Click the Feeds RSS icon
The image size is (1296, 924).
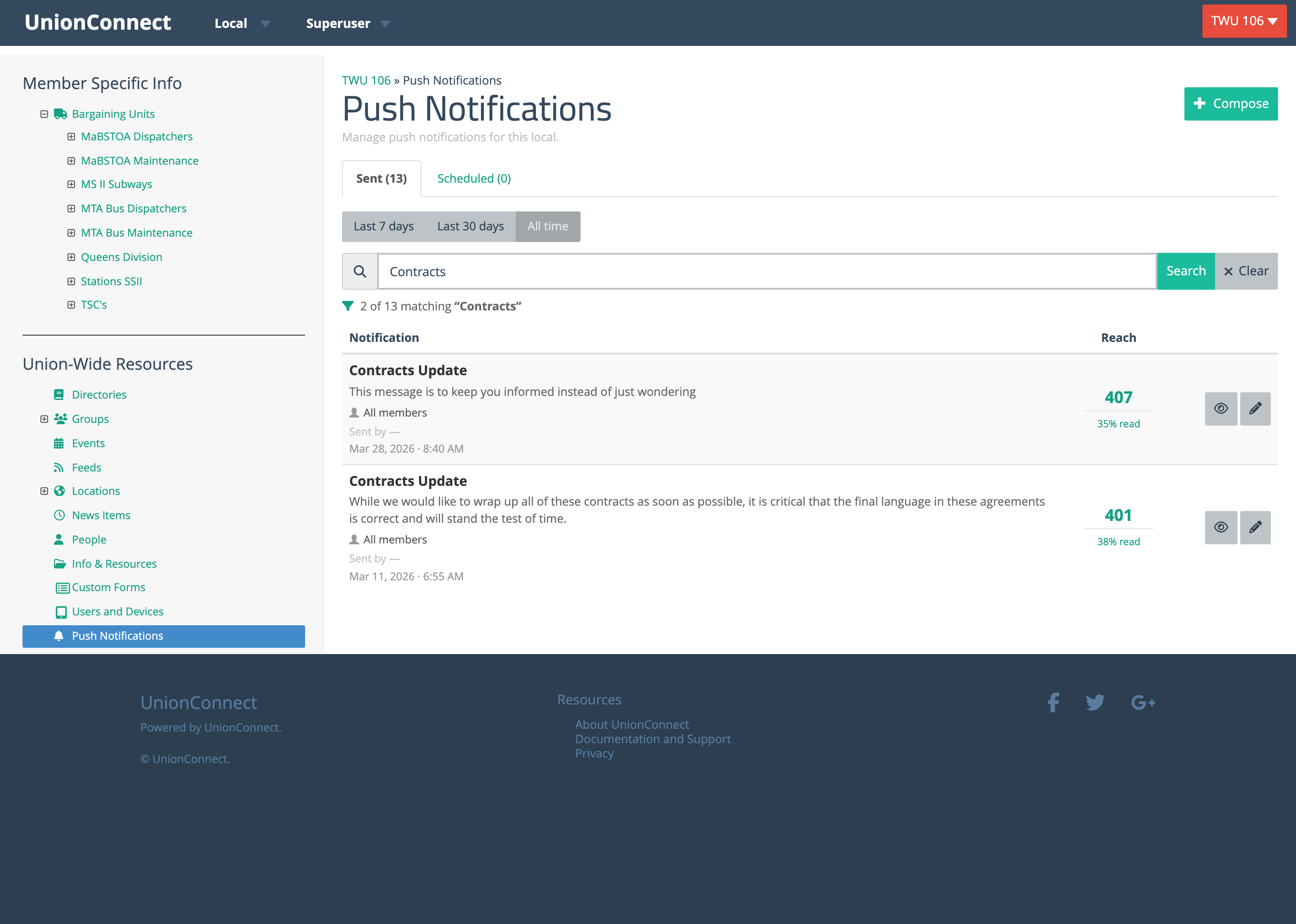58,468
